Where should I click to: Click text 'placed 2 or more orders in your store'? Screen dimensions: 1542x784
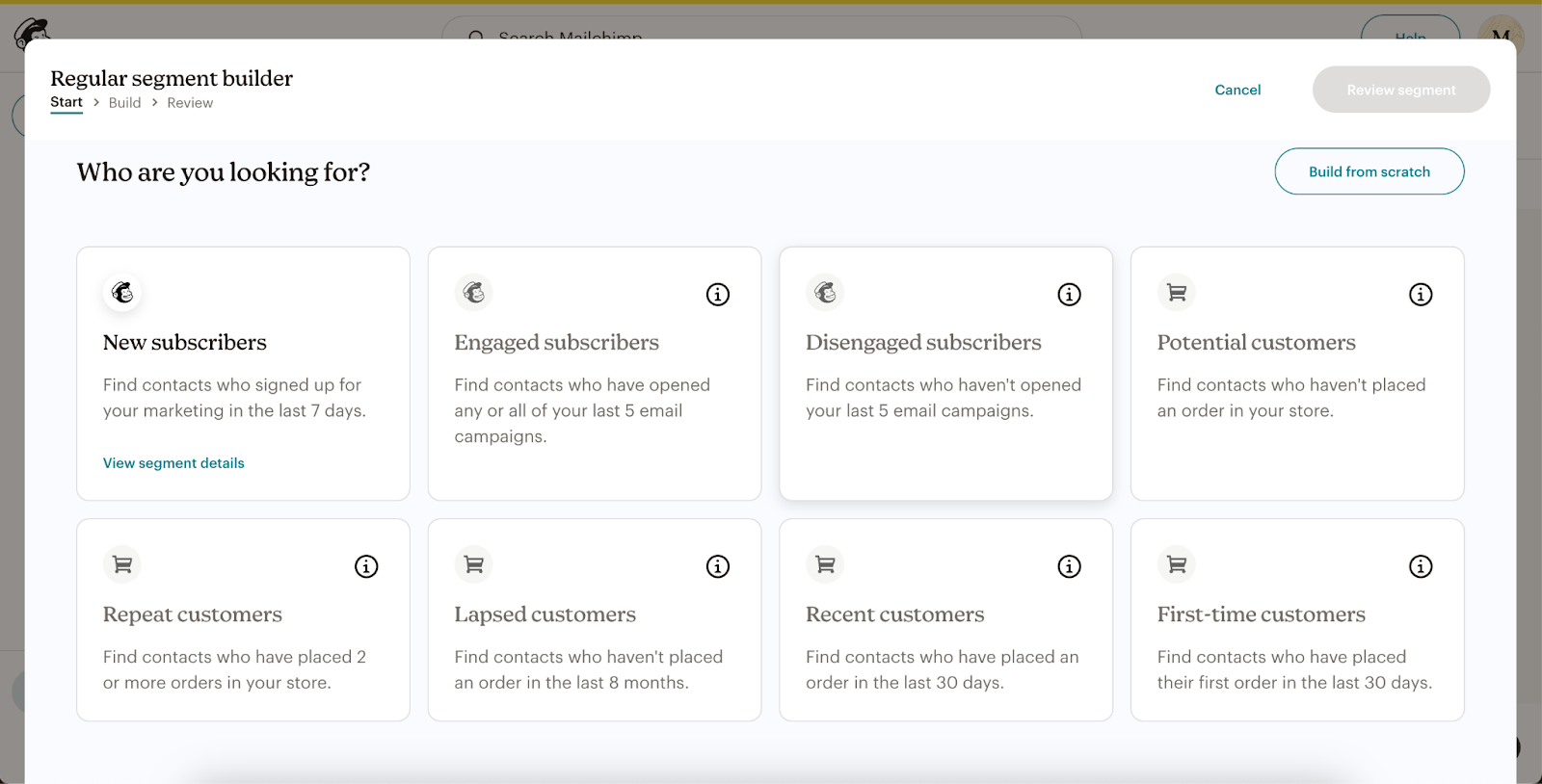pos(234,669)
